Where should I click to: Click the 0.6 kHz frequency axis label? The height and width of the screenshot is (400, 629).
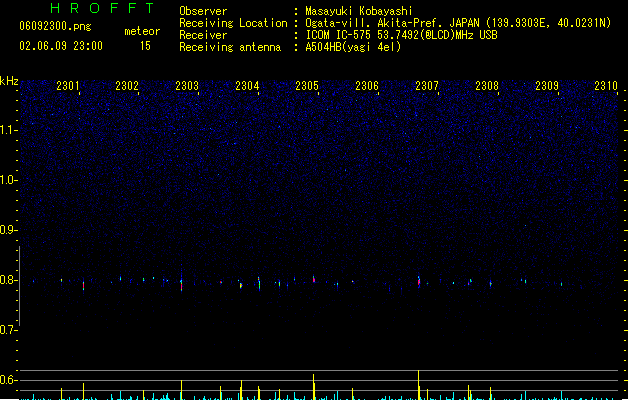tap(8, 380)
